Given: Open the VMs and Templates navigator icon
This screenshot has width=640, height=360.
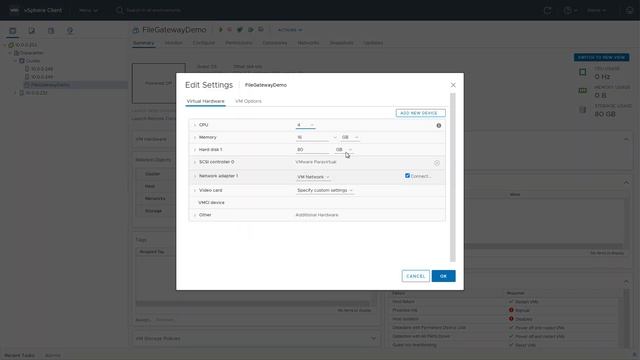Looking at the screenshot, I should 32,31.
